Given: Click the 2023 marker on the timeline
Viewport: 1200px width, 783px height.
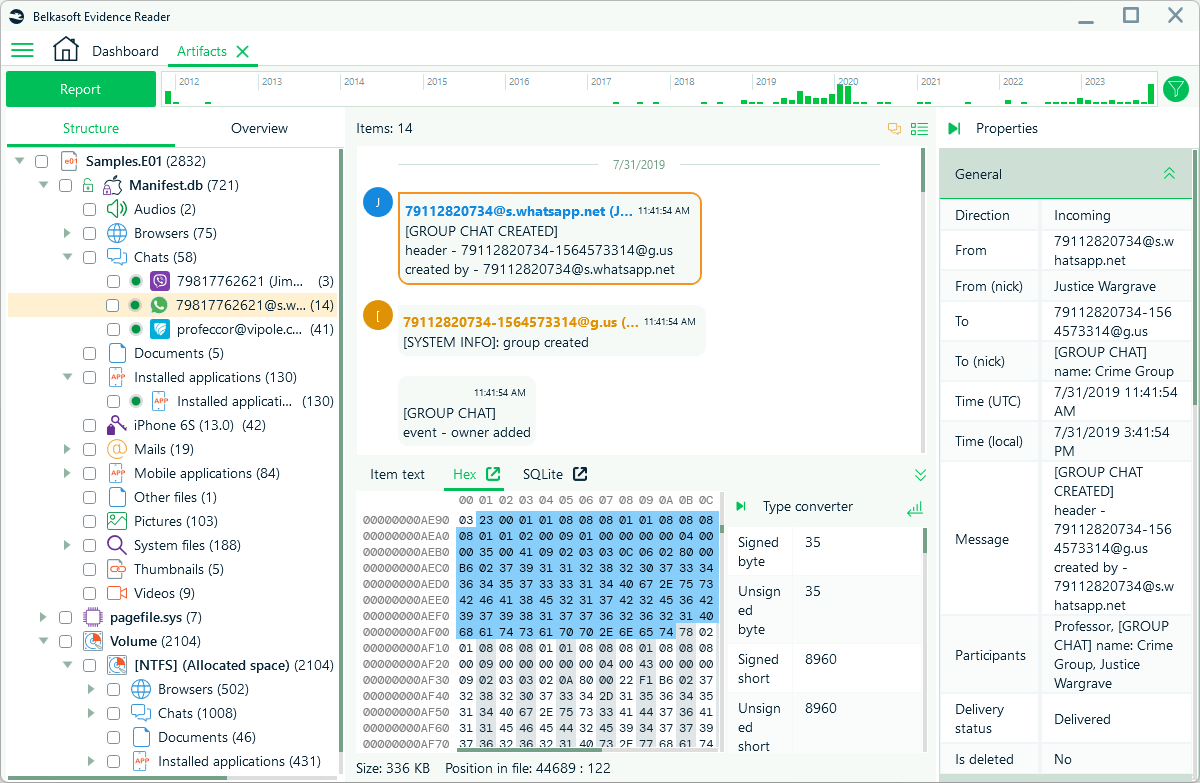Looking at the screenshot, I should [x=1095, y=81].
